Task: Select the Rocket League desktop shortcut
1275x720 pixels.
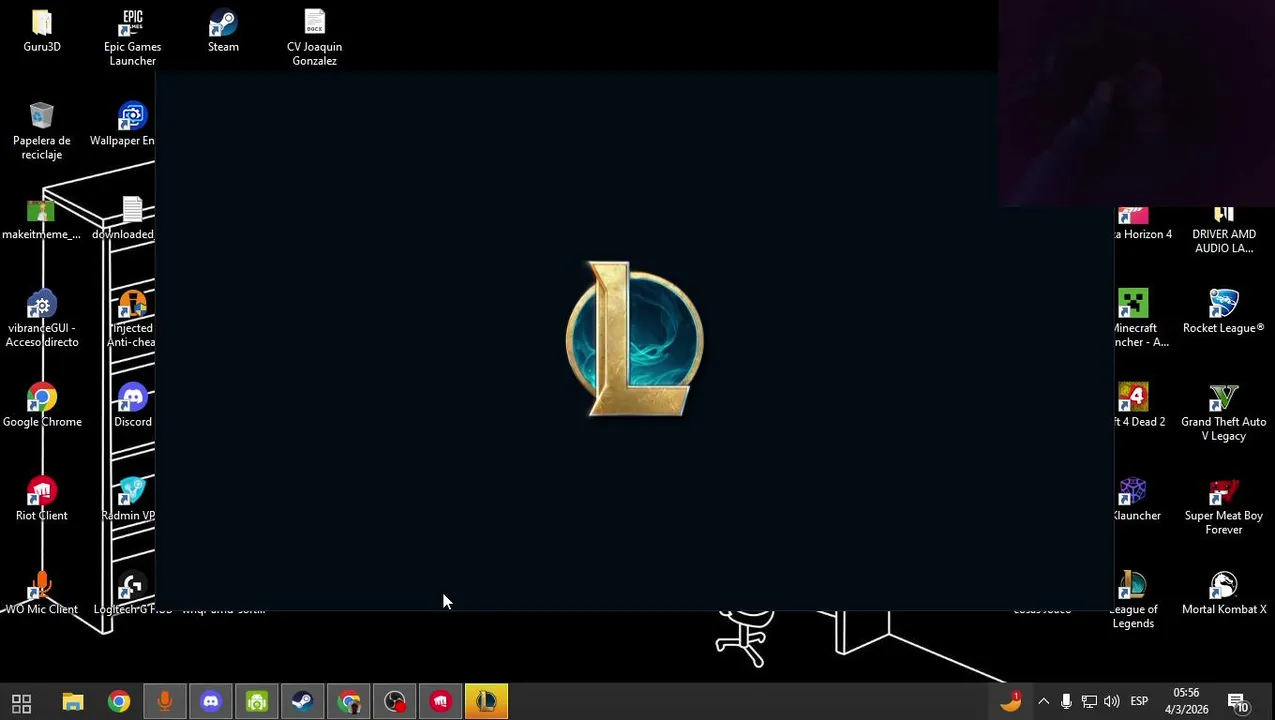Action: pyautogui.click(x=1224, y=312)
